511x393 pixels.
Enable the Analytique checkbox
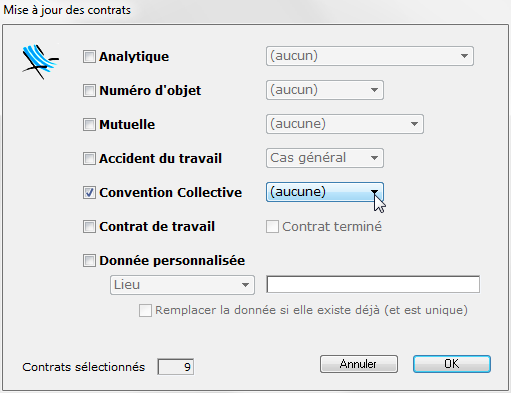[89, 56]
